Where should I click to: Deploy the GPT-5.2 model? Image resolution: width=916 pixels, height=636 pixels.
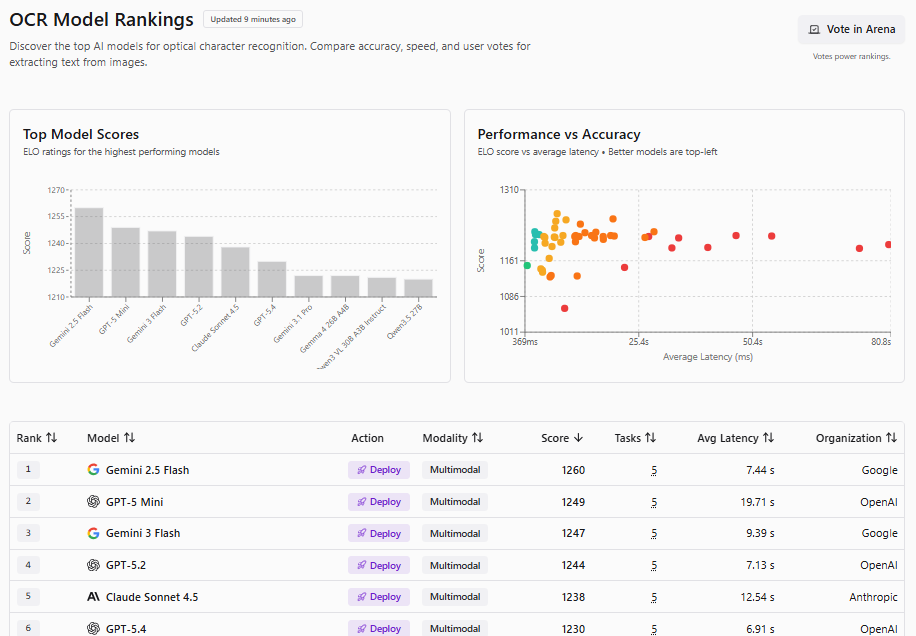(379, 565)
